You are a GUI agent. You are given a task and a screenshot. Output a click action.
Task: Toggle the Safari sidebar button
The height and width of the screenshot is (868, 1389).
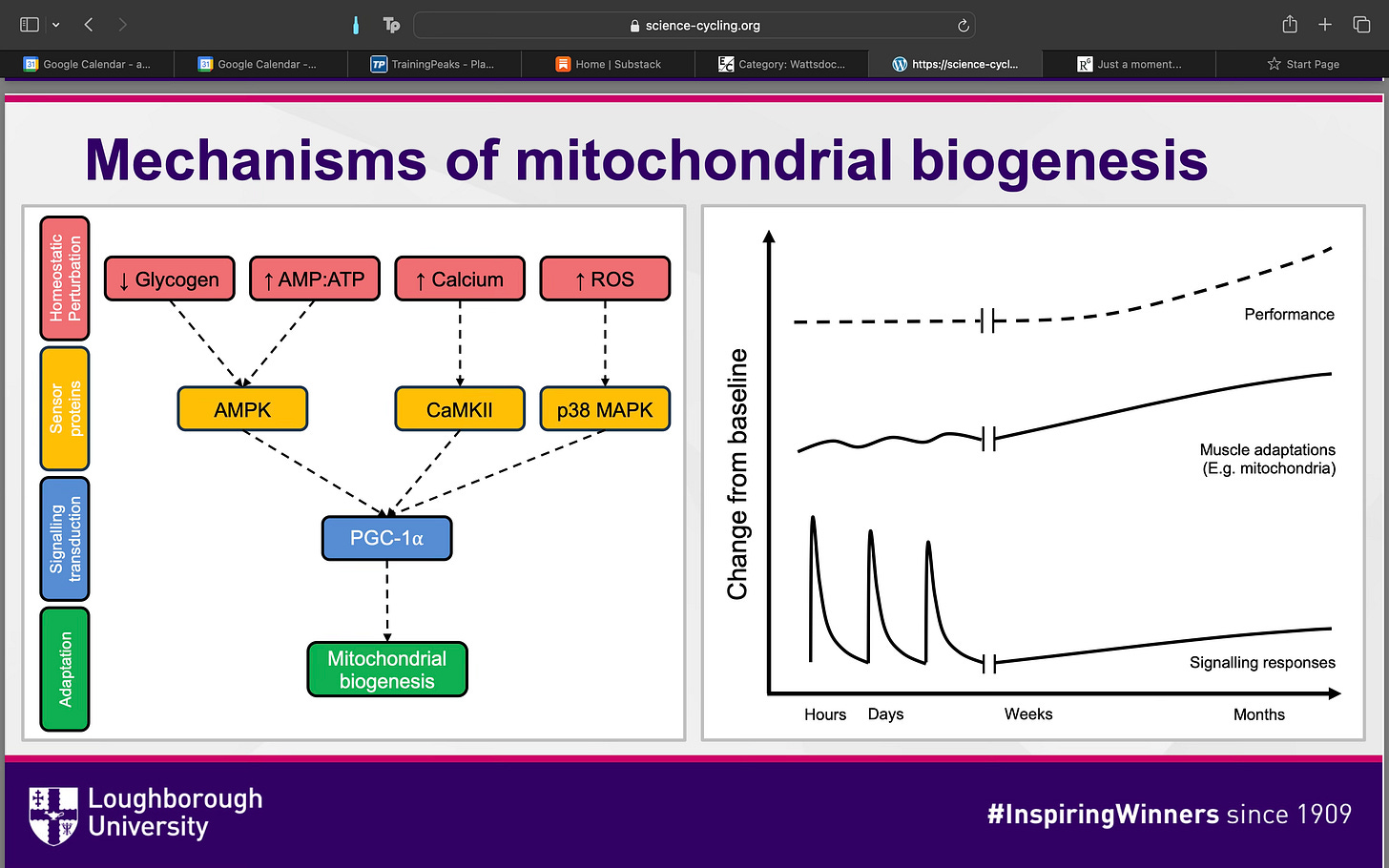click(x=30, y=25)
